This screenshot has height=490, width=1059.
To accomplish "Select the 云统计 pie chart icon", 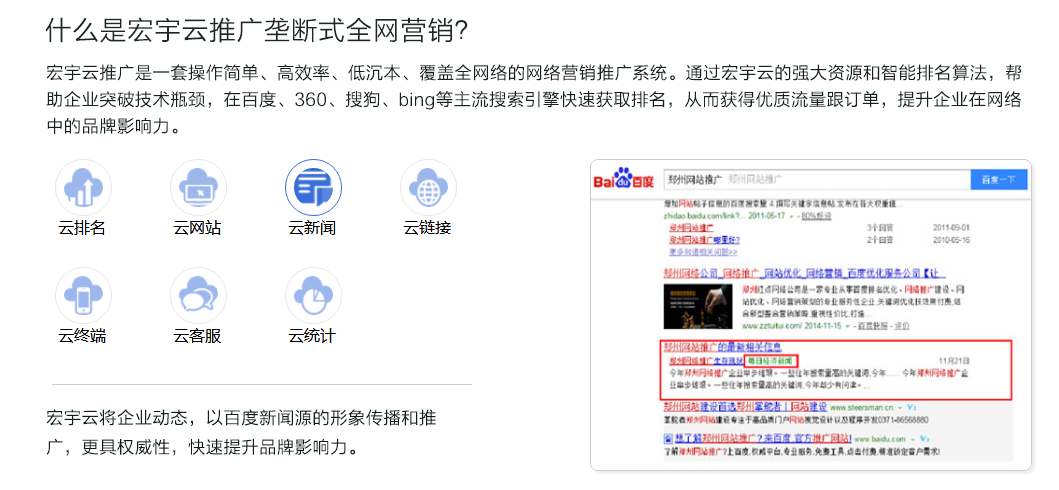I will (313, 296).
